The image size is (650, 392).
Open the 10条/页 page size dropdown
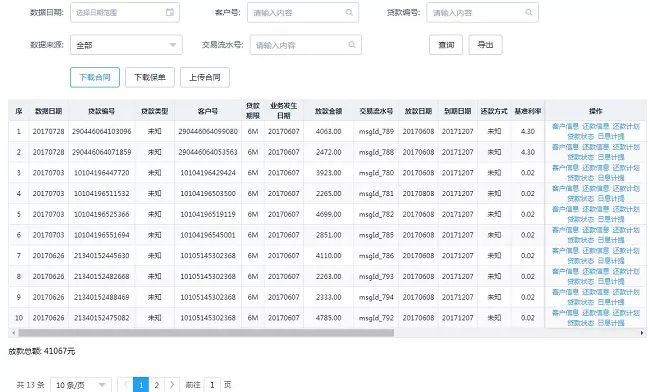tap(81, 385)
